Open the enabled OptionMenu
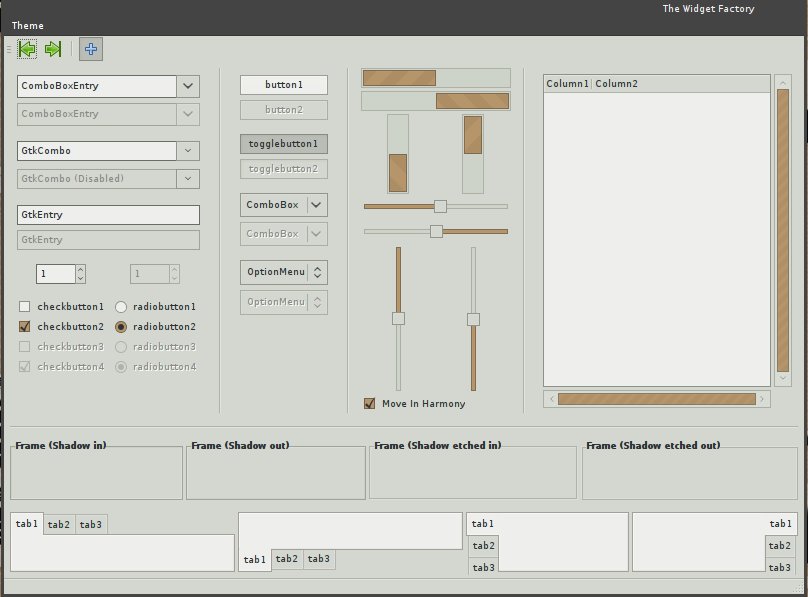Viewport: 808px width, 597px height. coord(283,272)
